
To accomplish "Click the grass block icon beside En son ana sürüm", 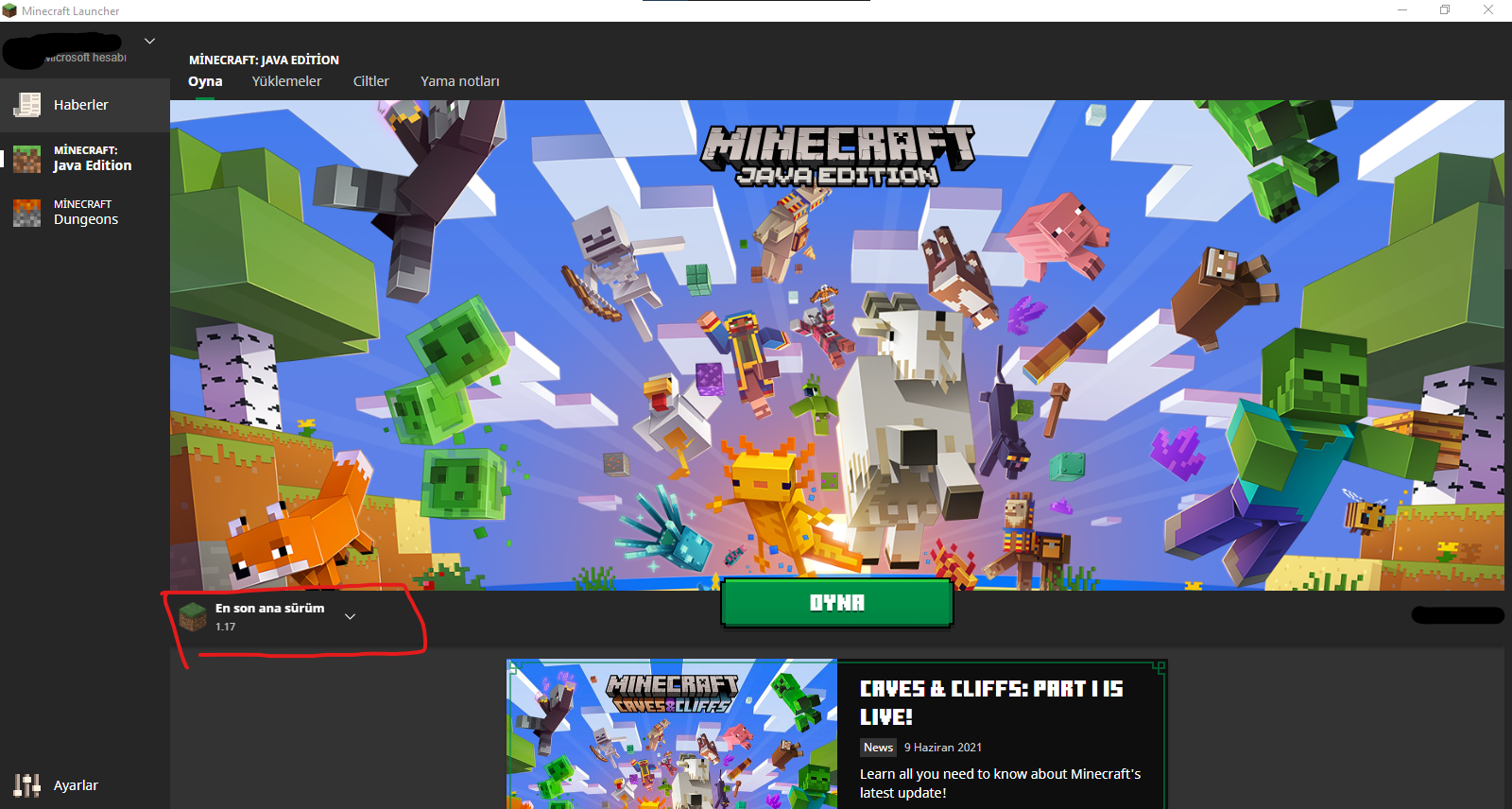I will (x=193, y=617).
